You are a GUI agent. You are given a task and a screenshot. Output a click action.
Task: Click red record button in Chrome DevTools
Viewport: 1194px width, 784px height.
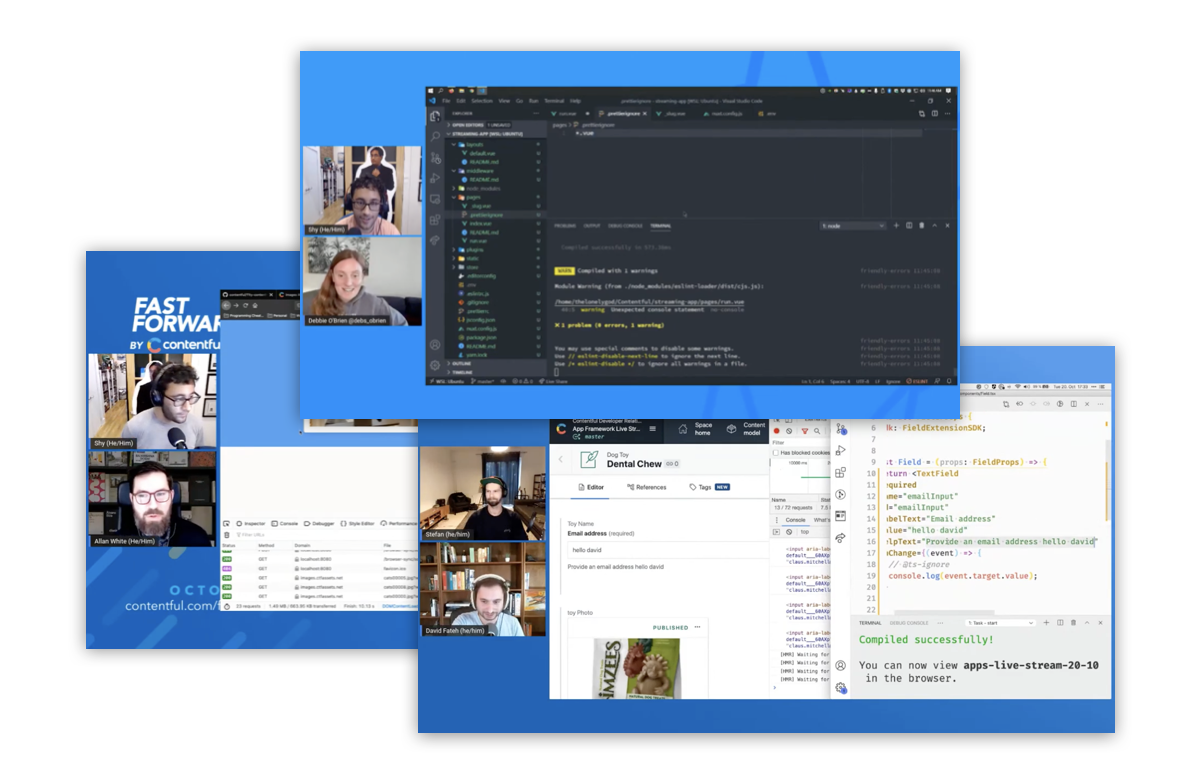pos(777,431)
